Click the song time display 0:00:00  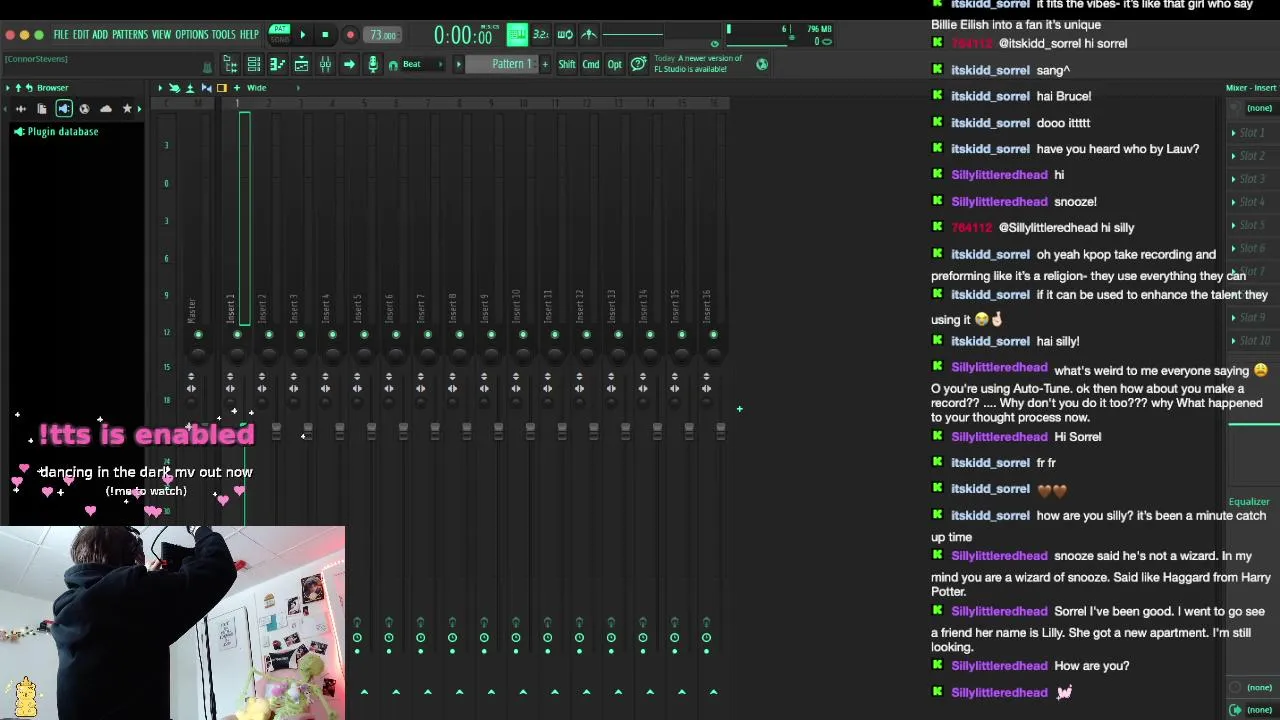click(463, 36)
